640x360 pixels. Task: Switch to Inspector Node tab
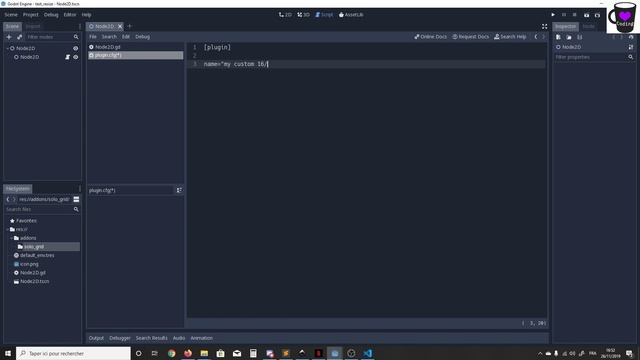(x=588, y=27)
